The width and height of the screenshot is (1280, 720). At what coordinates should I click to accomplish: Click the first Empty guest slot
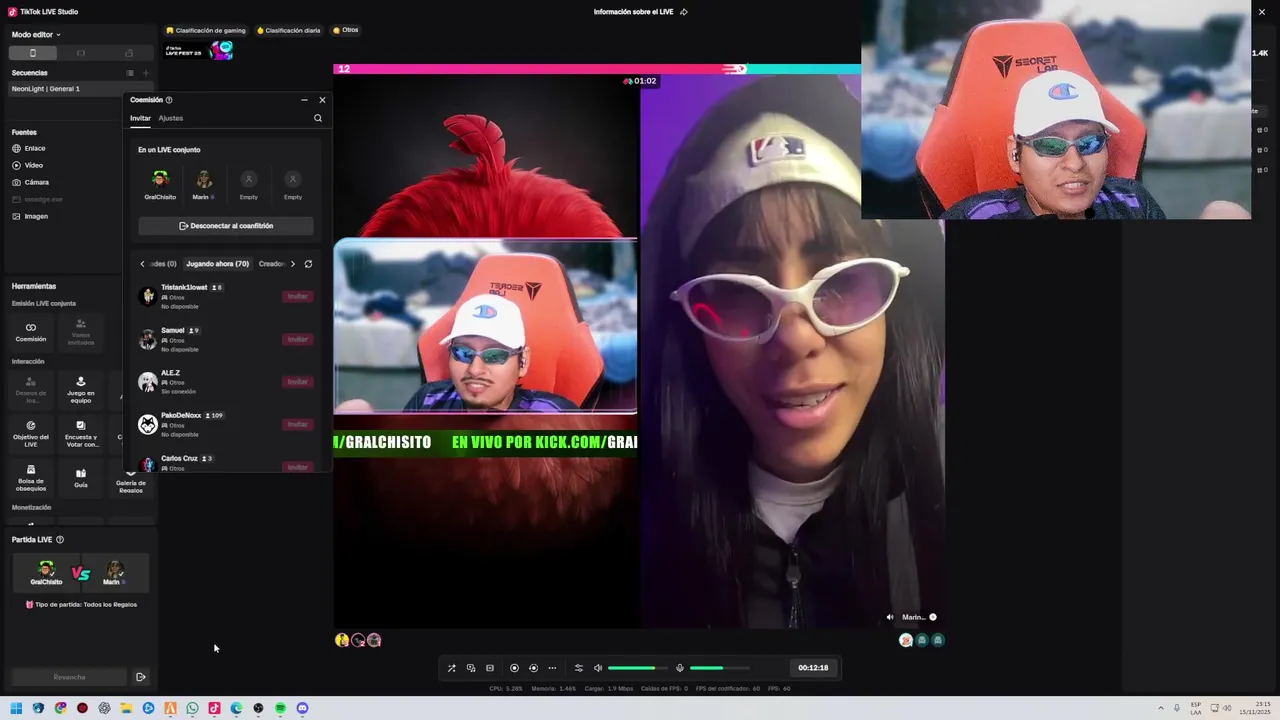[x=249, y=180]
